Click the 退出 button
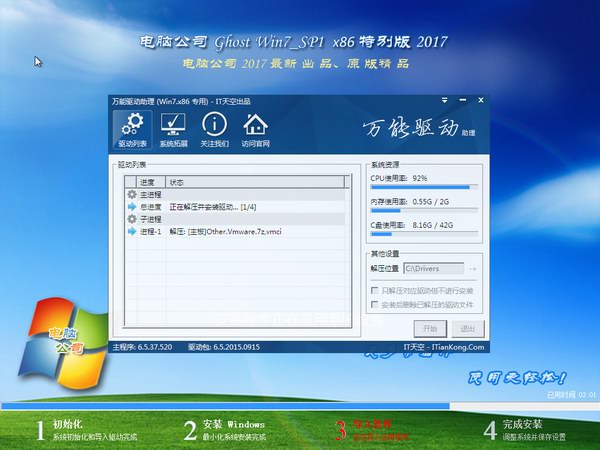This screenshot has height=450, width=600. coord(468,329)
